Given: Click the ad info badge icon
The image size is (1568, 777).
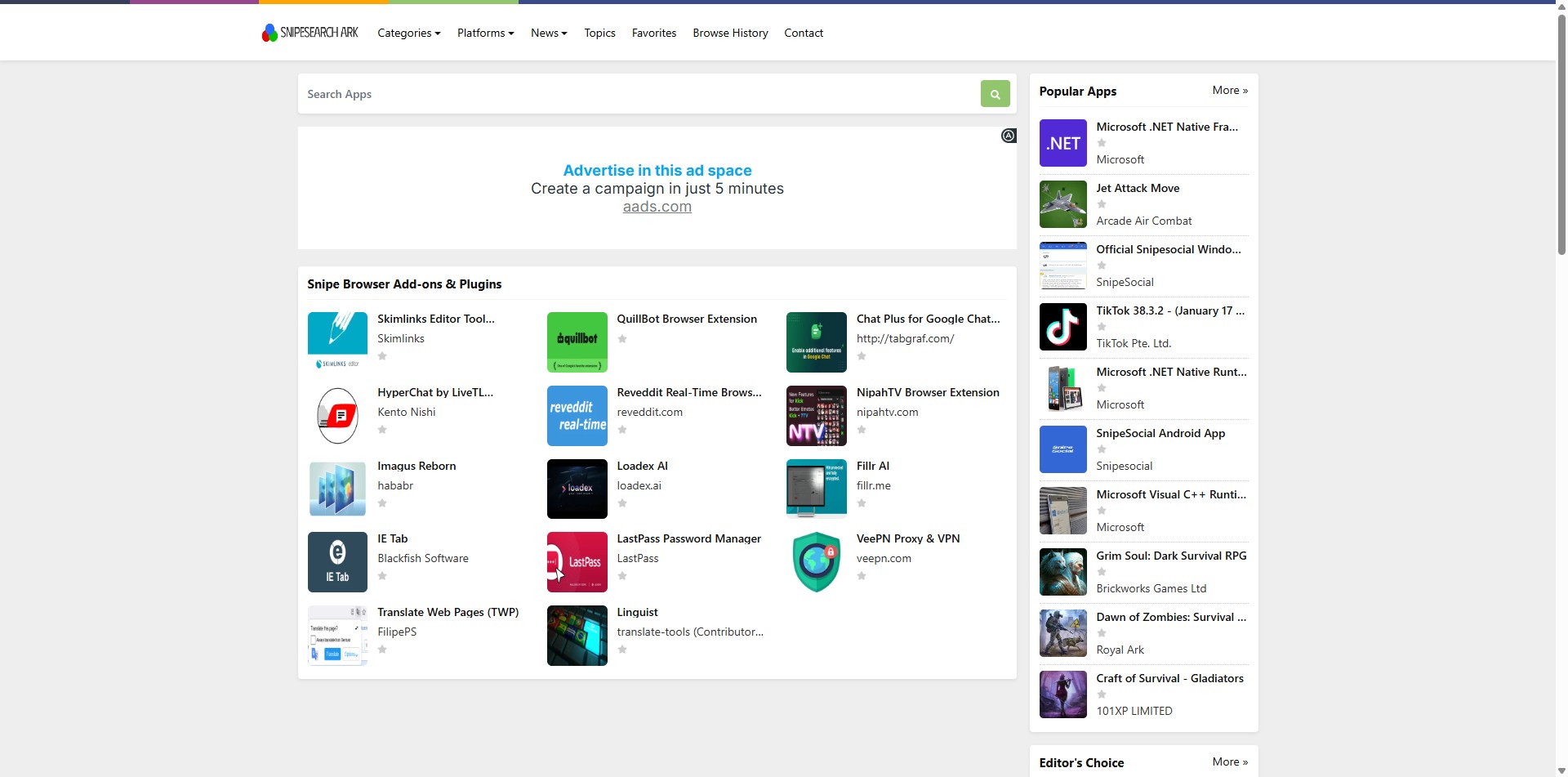Looking at the screenshot, I should coord(1009,136).
